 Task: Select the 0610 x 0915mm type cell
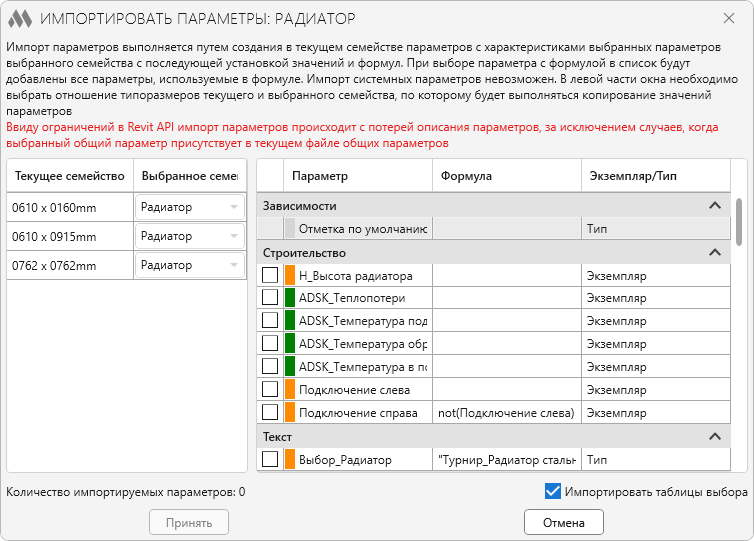[70, 236]
